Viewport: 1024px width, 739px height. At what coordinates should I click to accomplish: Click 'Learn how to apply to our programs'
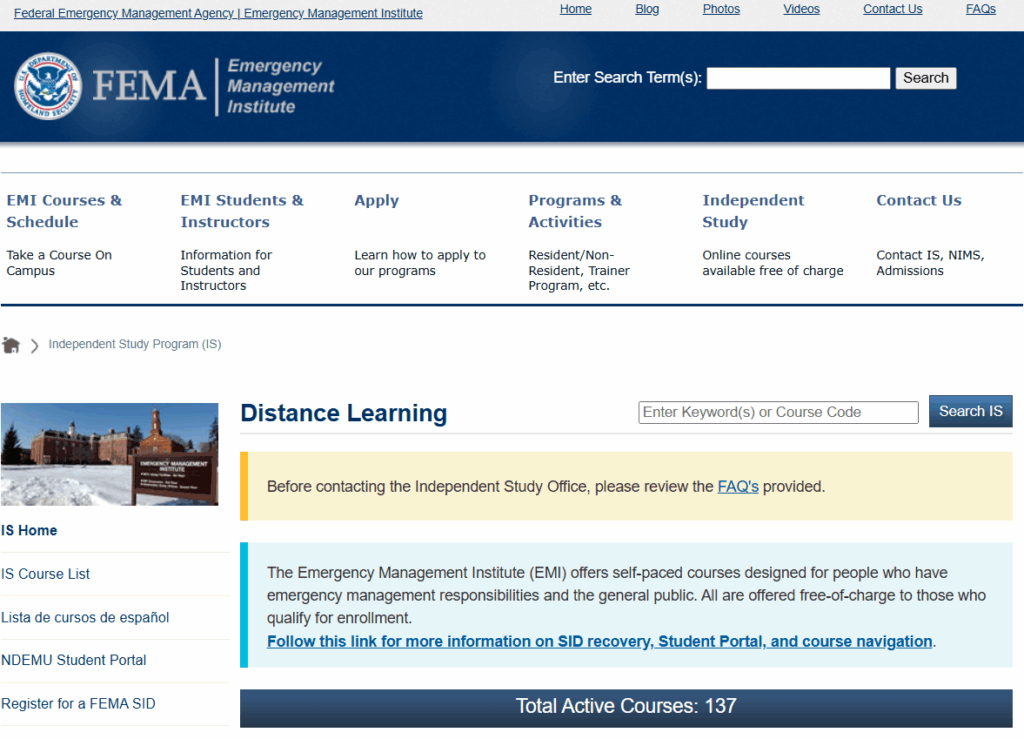[x=420, y=262]
